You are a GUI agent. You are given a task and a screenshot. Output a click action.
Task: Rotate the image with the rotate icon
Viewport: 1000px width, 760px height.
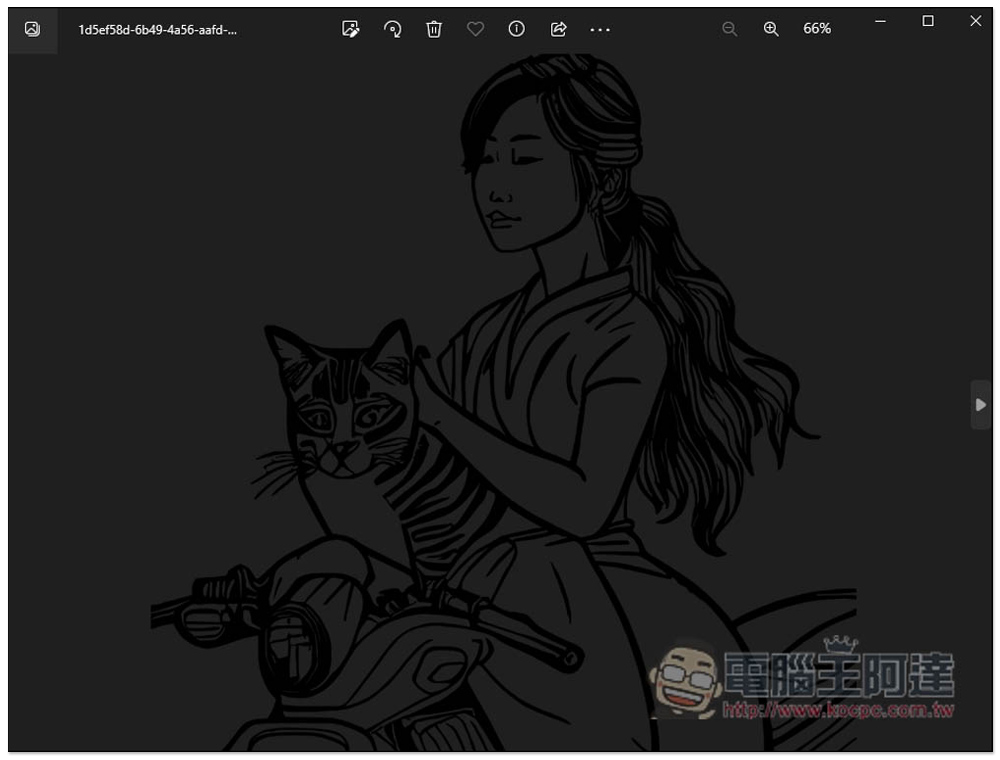(392, 29)
